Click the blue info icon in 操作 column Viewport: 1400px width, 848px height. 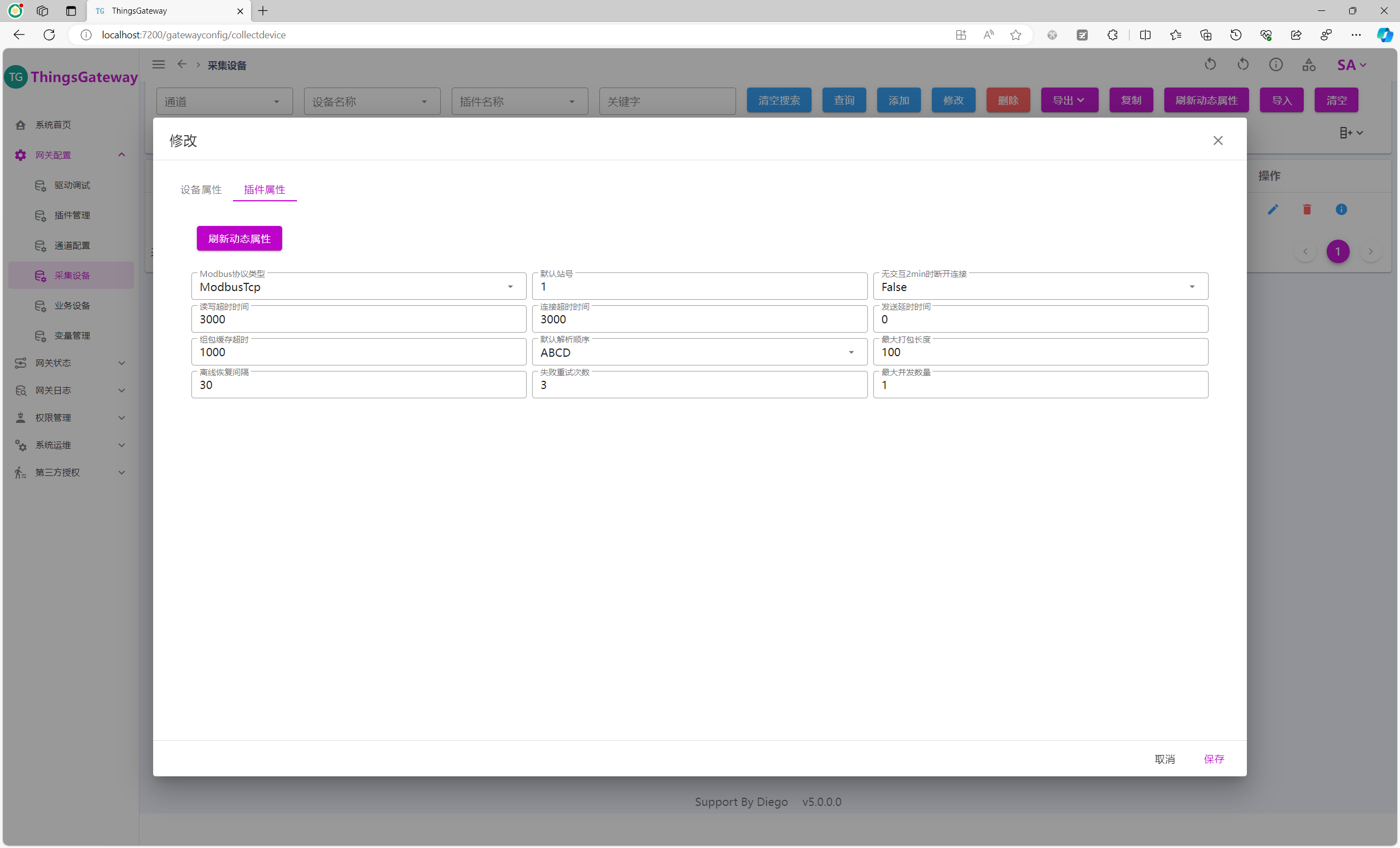pos(1341,209)
